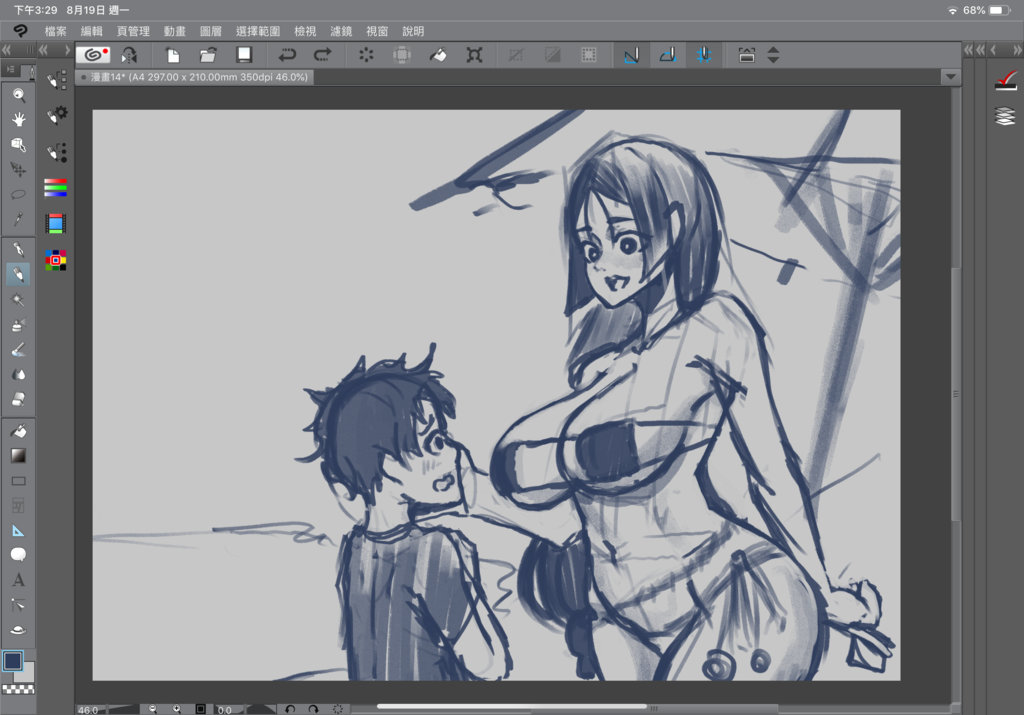Select the Move layer tool
Viewport: 1024px width, 715px height.
click(x=18, y=169)
